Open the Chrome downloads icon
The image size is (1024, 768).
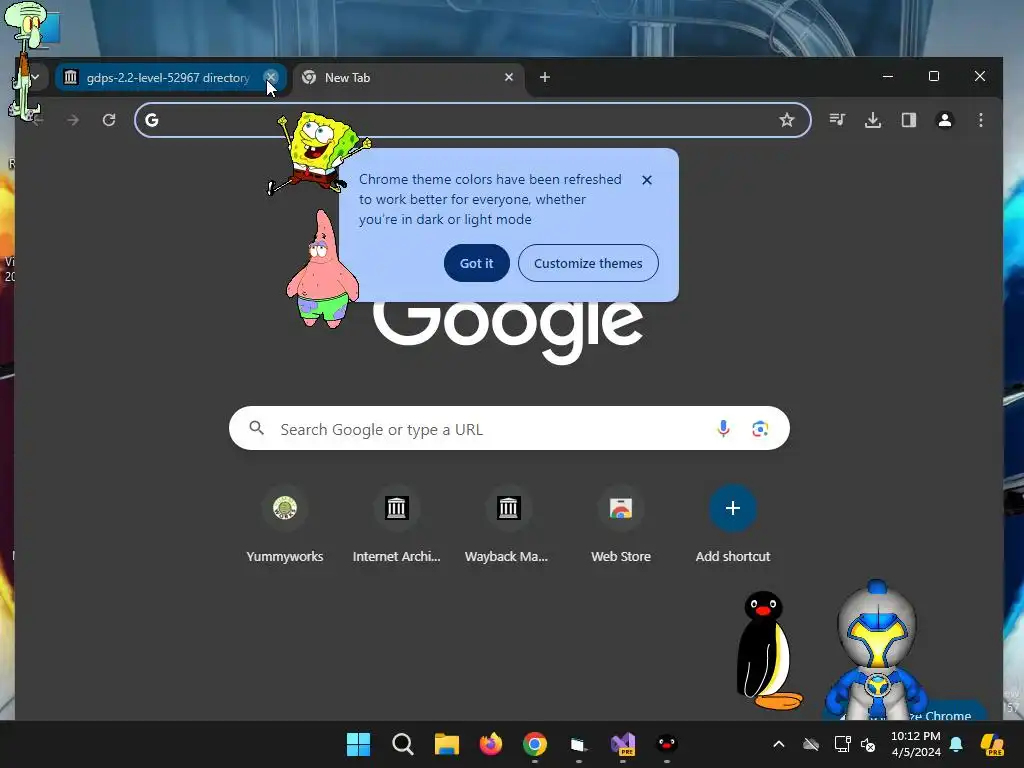(873, 120)
